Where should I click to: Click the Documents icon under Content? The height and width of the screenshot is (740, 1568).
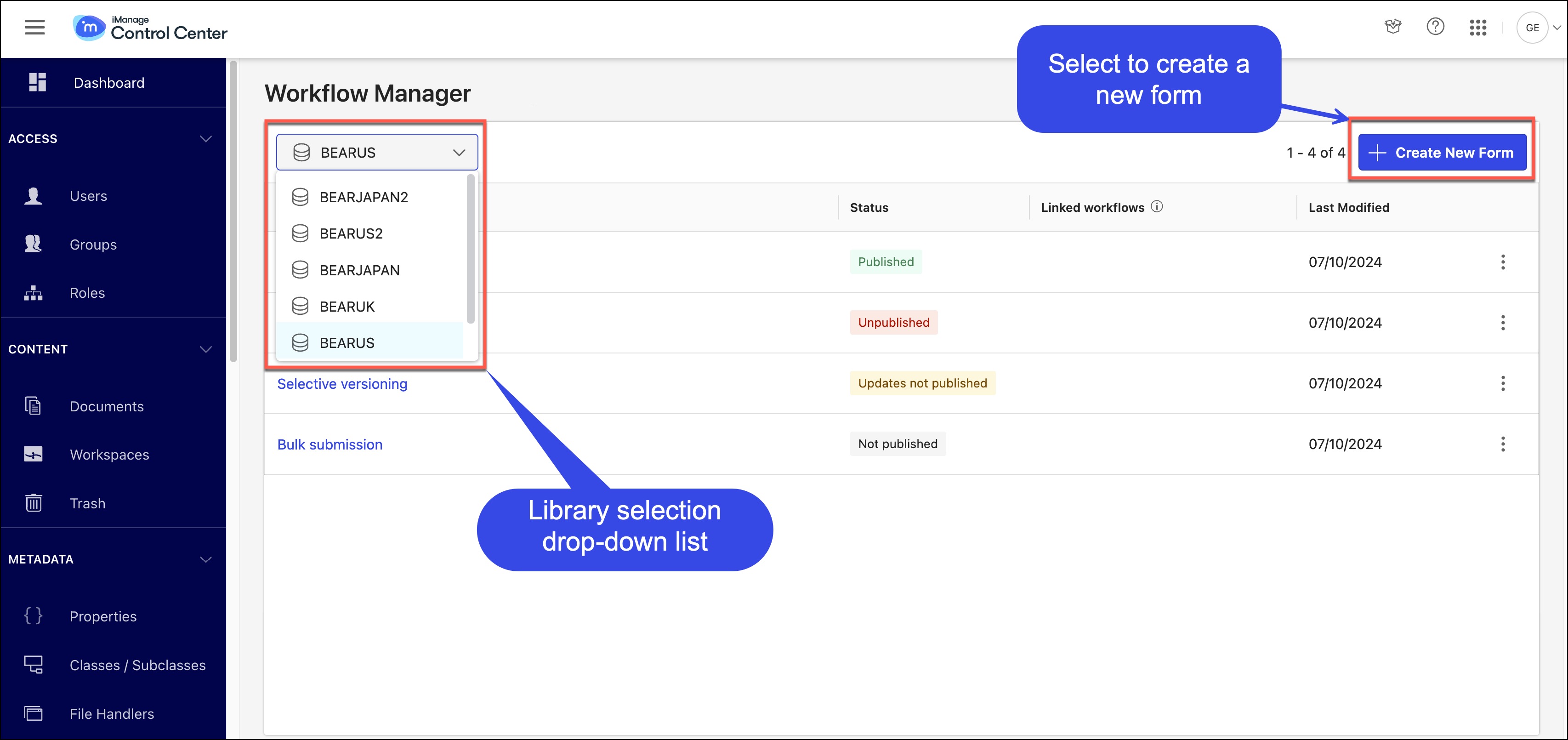coord(34,405)
